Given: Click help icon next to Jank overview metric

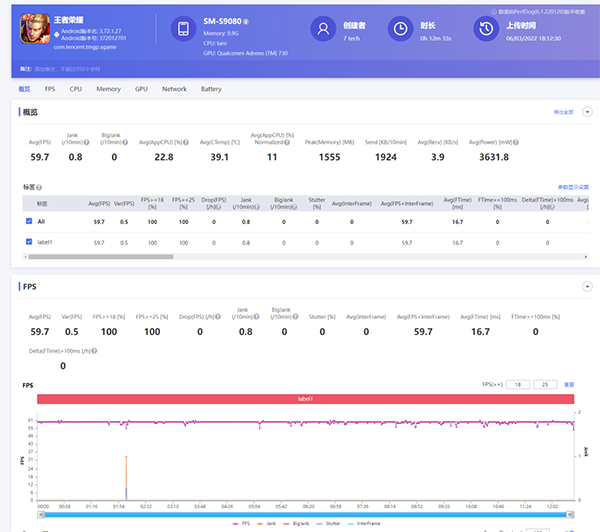Looking at the screenshot, I should 87,142.
